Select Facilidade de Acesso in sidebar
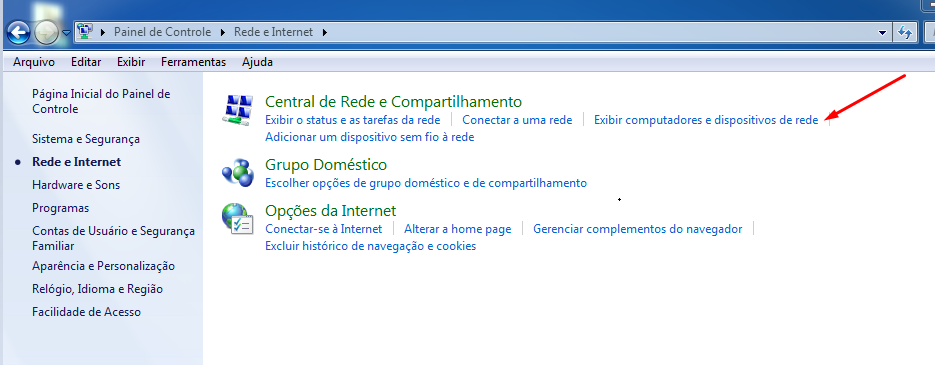The height and width of the screenshot is (365, 935). click(86, 312)
